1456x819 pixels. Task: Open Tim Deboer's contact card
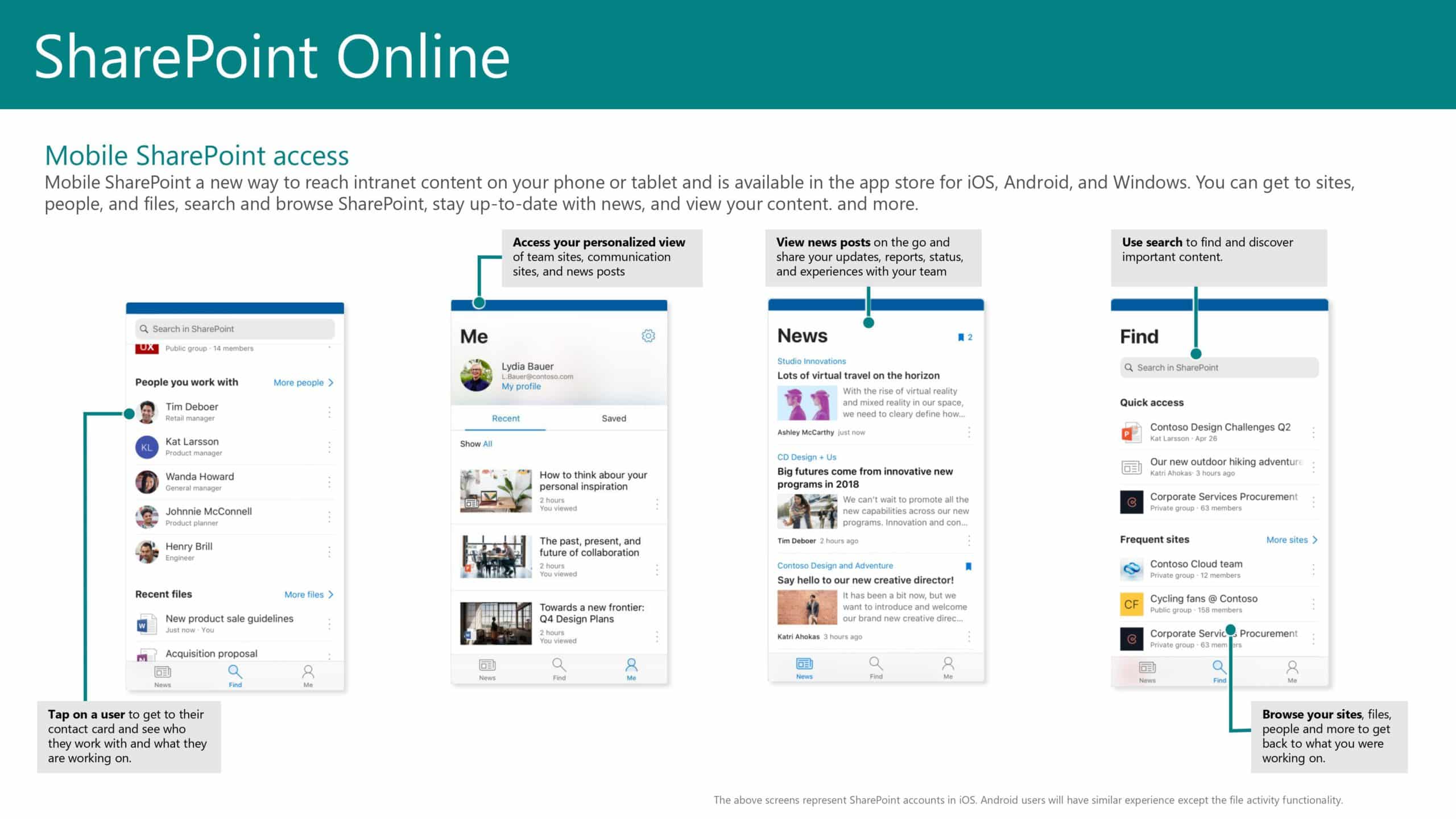tap(234, 412)
